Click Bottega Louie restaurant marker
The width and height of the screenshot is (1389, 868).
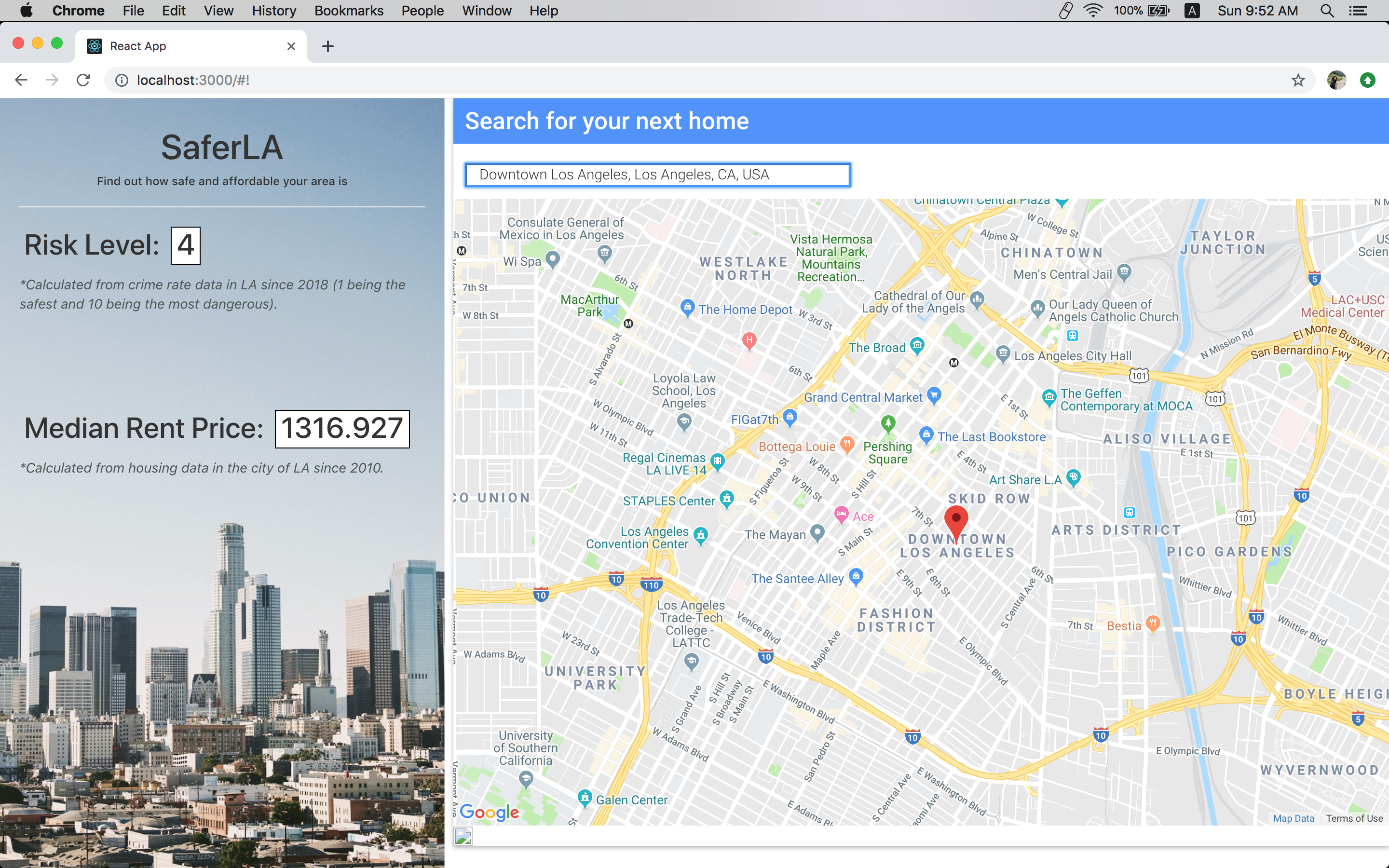coord(847,444)
